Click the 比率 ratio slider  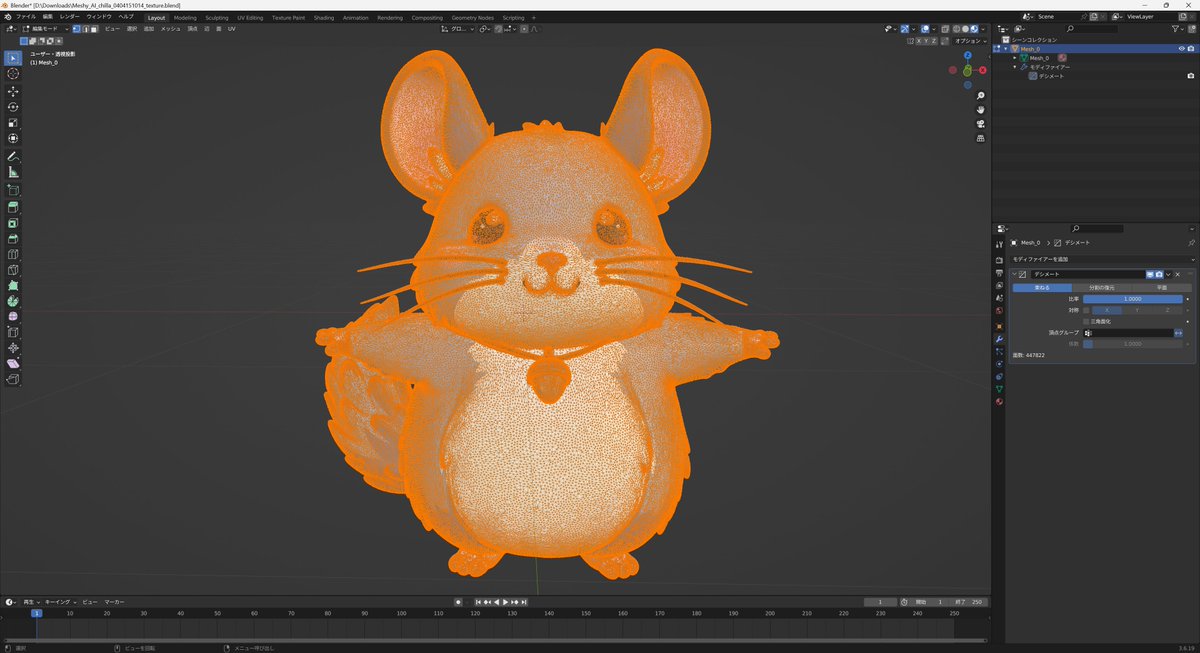(x=1132, y=299)
